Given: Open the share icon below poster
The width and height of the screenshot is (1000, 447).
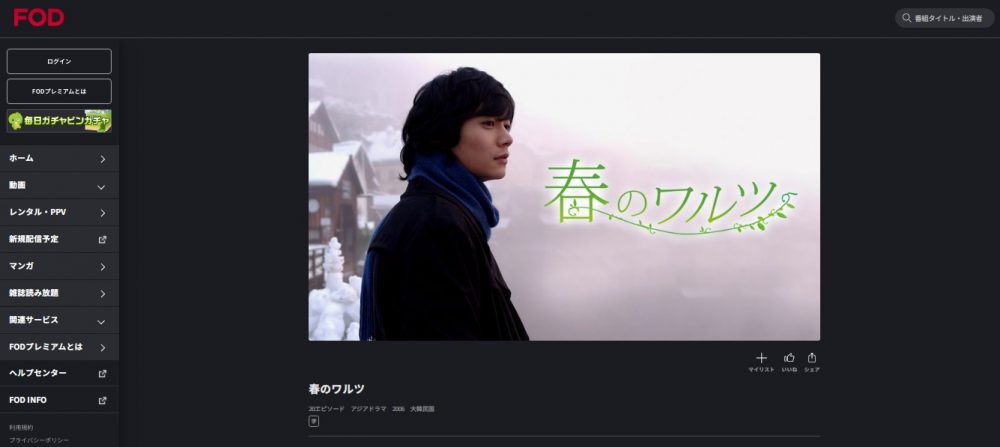Looking at the screenshot, I should point(812,358).
